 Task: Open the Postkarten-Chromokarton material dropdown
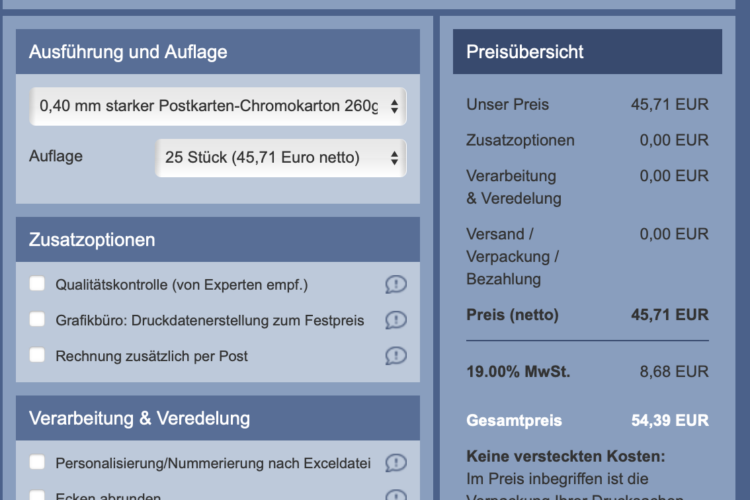tap(218, 105)
